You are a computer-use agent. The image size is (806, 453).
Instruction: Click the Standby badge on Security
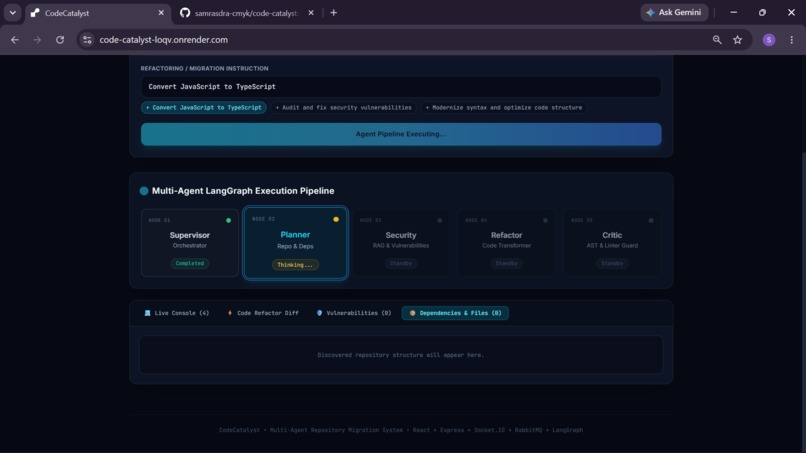click(x=401, y=263)
